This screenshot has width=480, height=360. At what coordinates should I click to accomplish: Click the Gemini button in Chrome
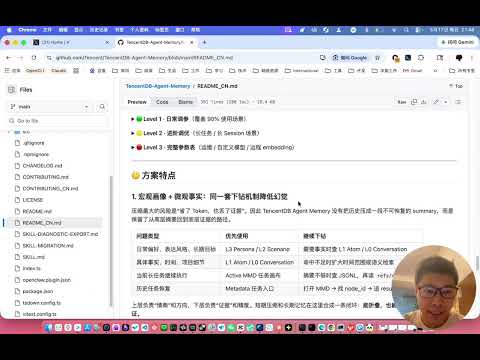(x=457, y=42)
